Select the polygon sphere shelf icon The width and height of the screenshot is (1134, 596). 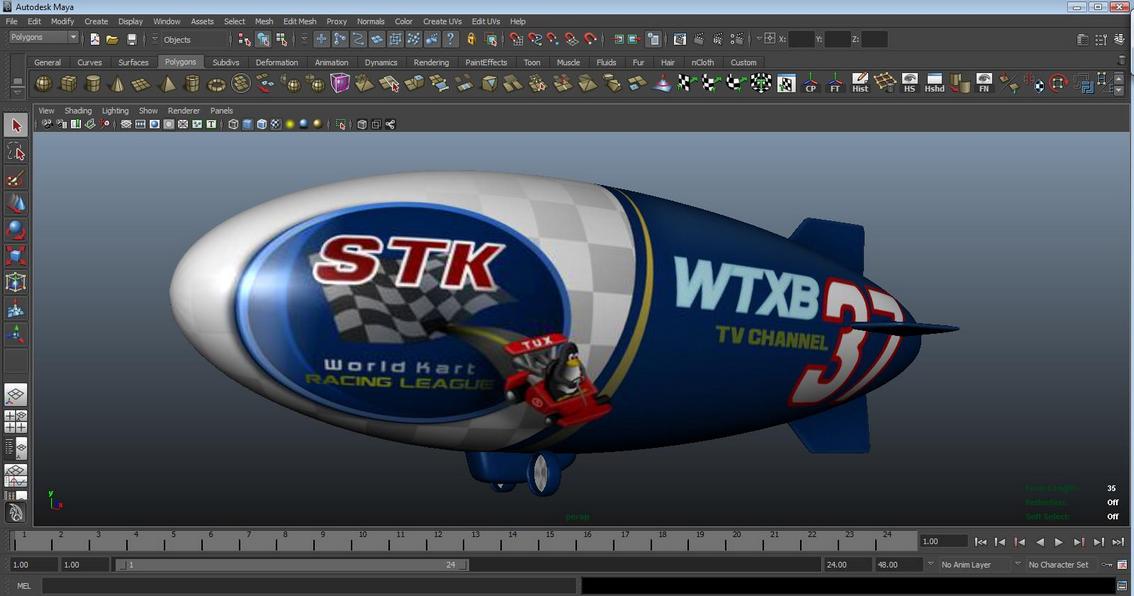44,84
